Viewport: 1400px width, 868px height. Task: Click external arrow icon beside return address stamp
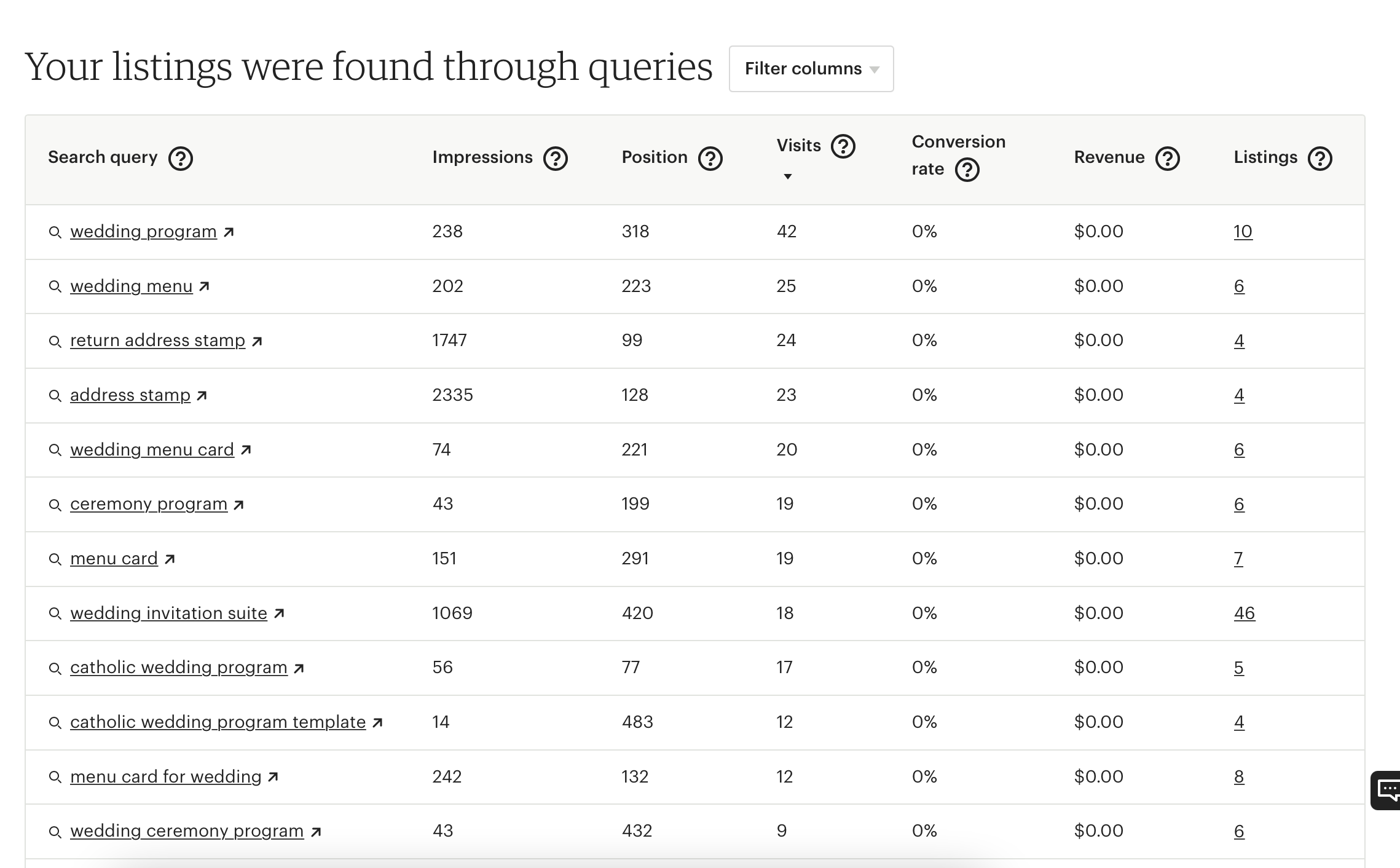pyautogui.click(x=257, y=341)
